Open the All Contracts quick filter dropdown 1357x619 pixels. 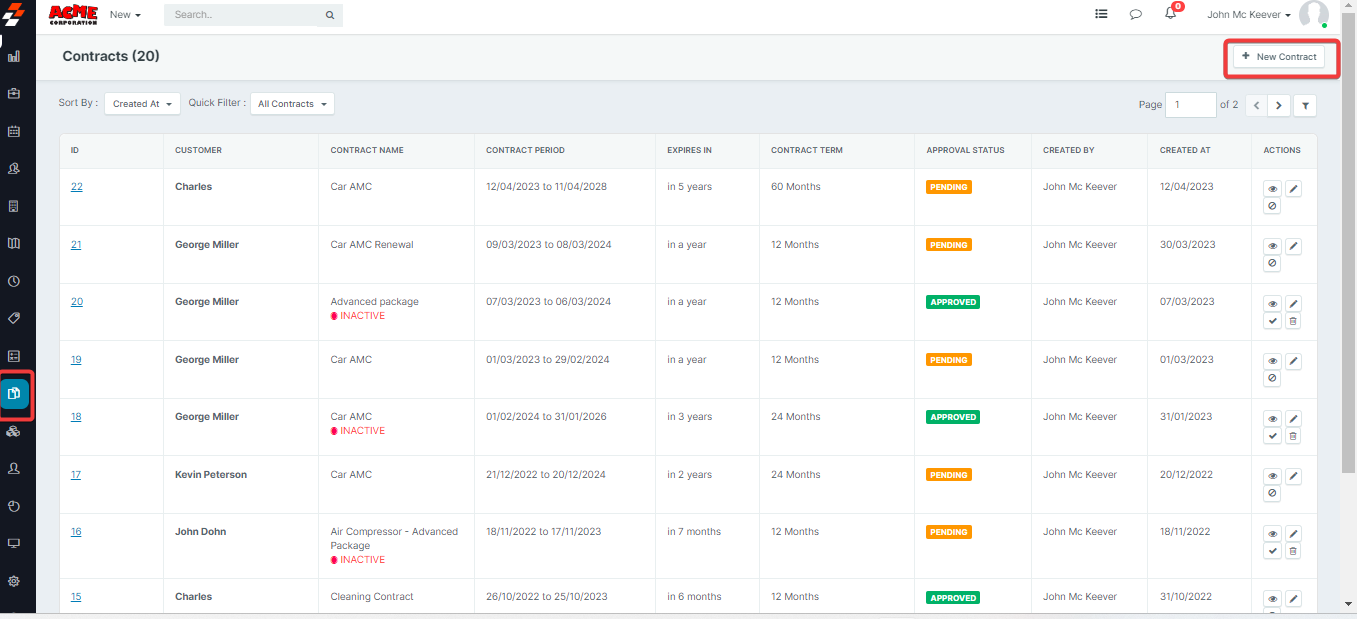tap(292, 104)
